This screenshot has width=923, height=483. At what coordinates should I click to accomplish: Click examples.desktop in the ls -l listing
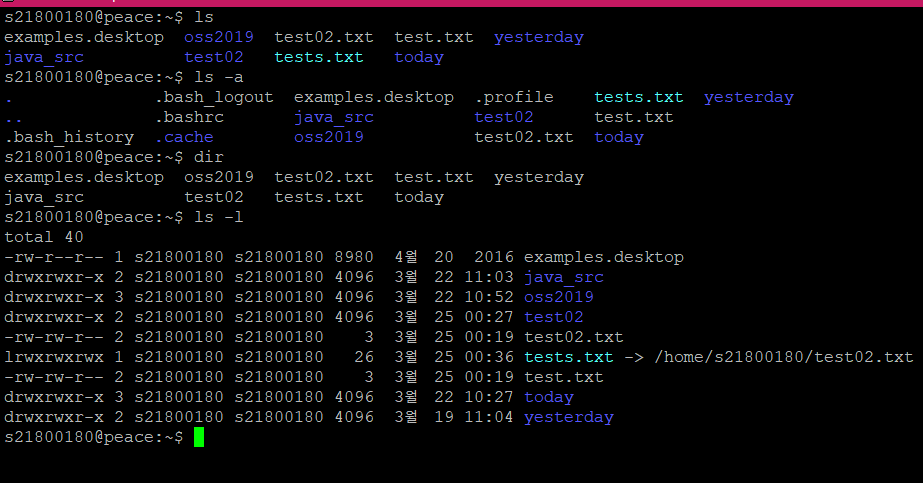603,257
